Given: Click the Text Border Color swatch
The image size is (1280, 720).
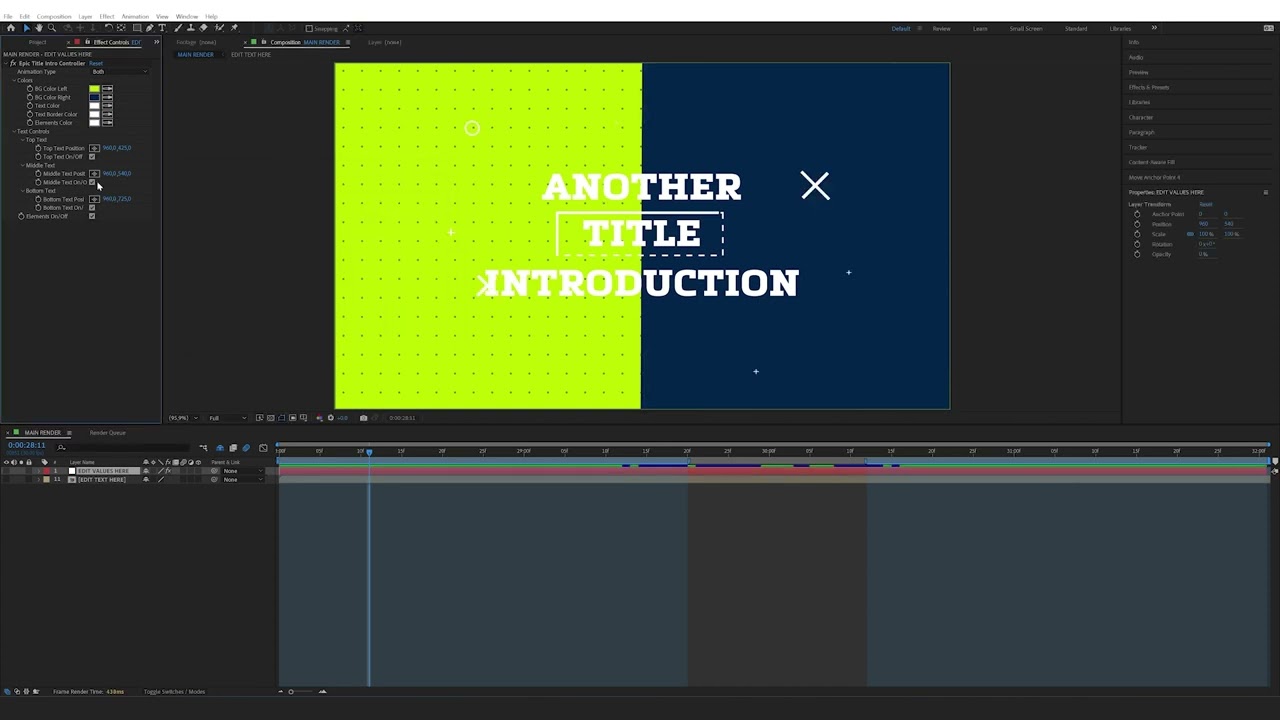Looking at the screenshot, I should tap(94, 114).
